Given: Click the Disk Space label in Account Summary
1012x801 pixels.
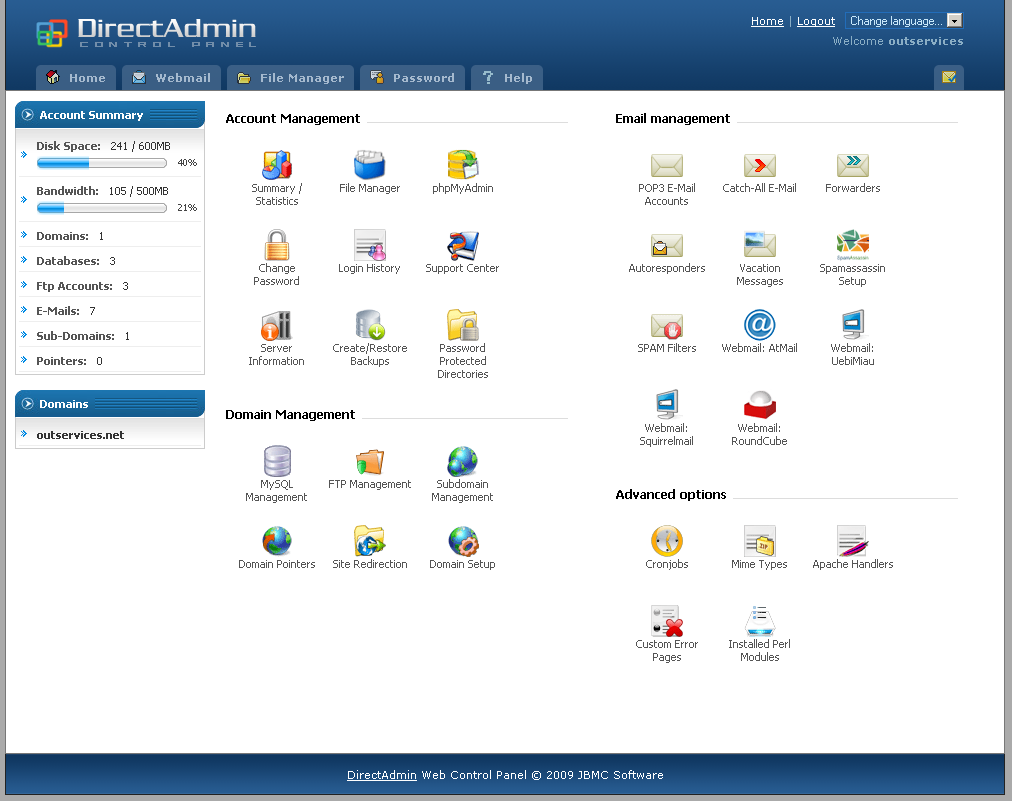Looking at the screenshot, I should tap(68, 146).
